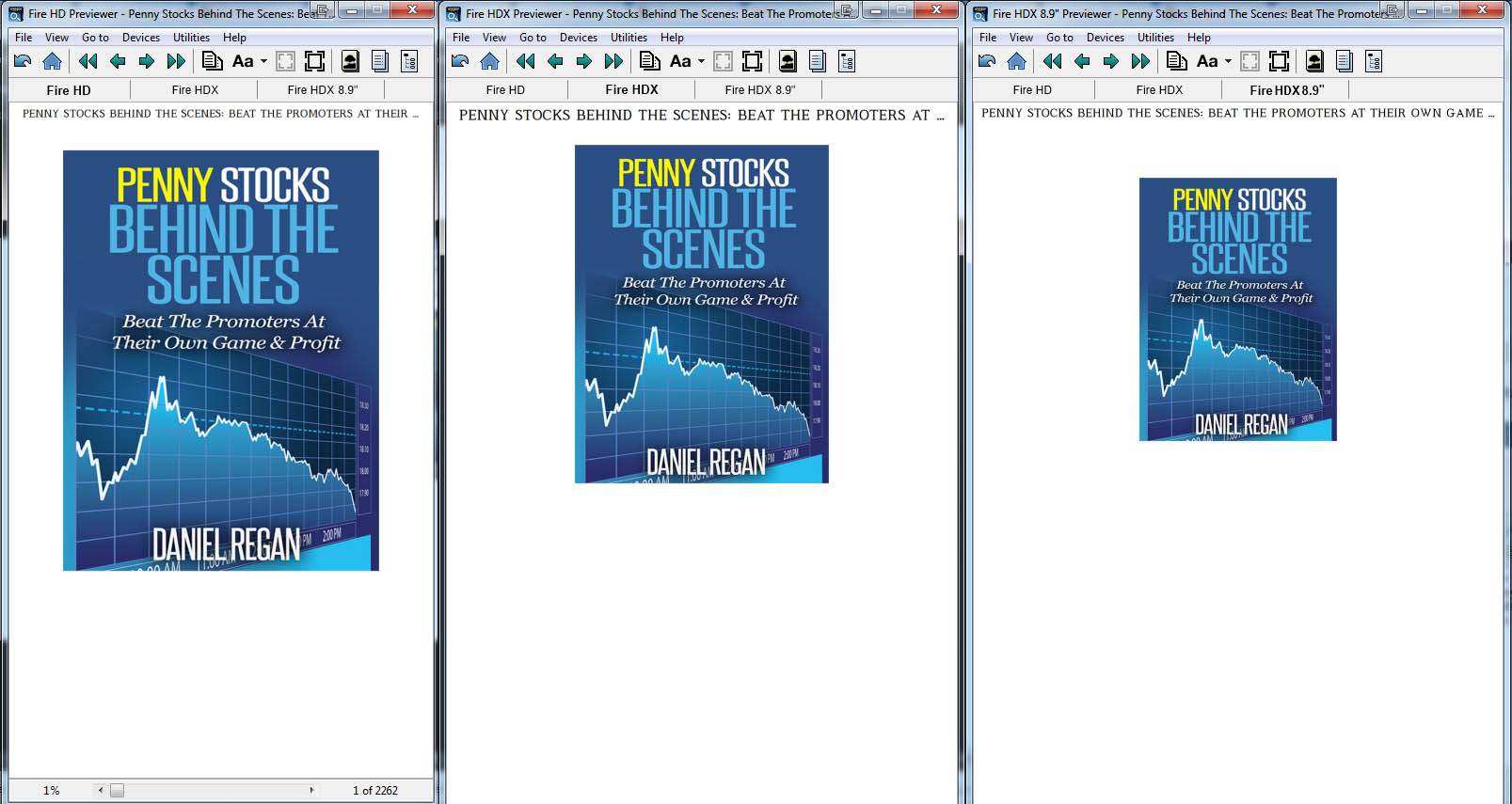Jump to first page in Fire HDX window

click(526, 61)
